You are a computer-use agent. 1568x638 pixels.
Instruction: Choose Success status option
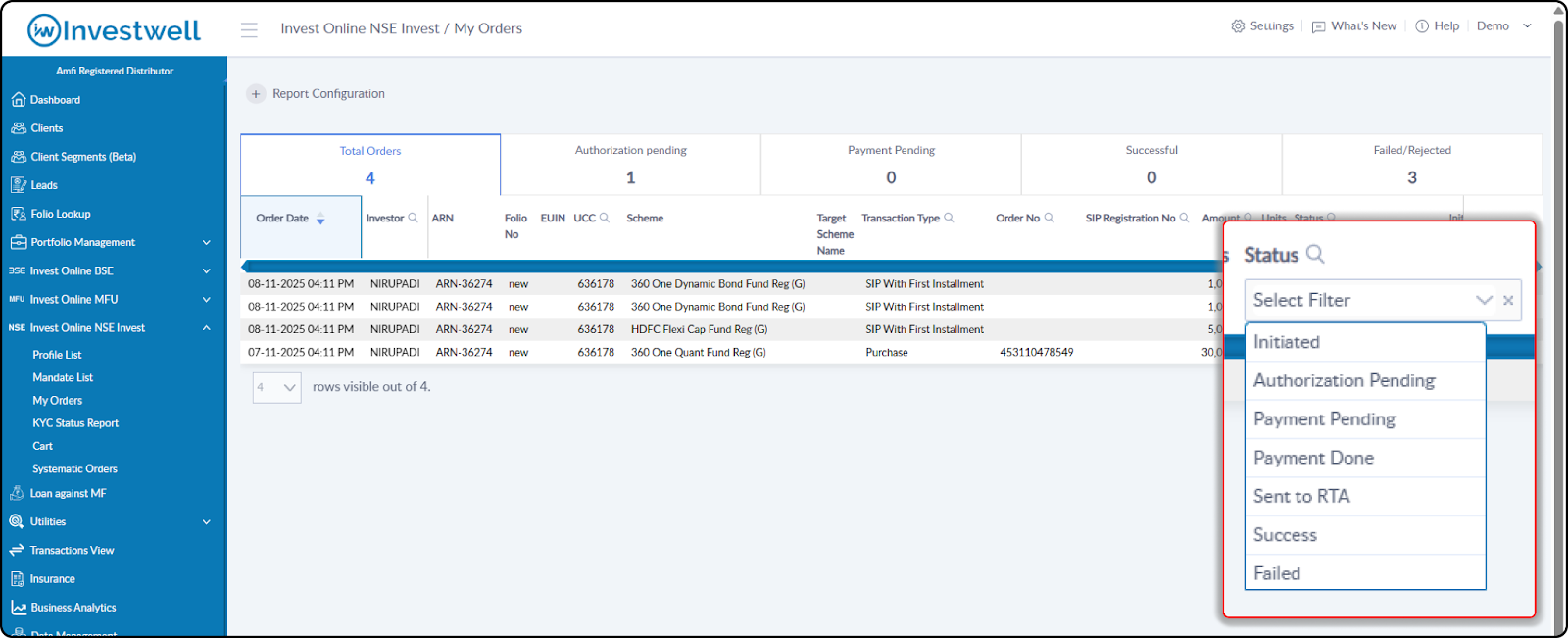pyautogui.click(x=1365, y=535)
